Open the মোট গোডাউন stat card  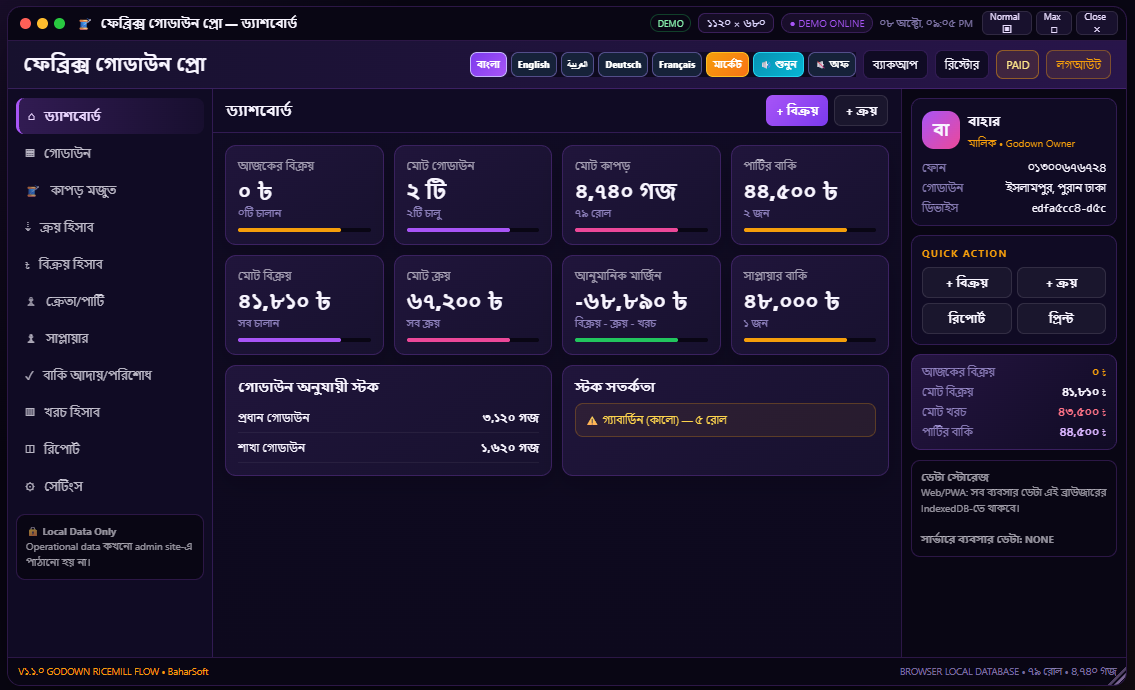point(473,195)
